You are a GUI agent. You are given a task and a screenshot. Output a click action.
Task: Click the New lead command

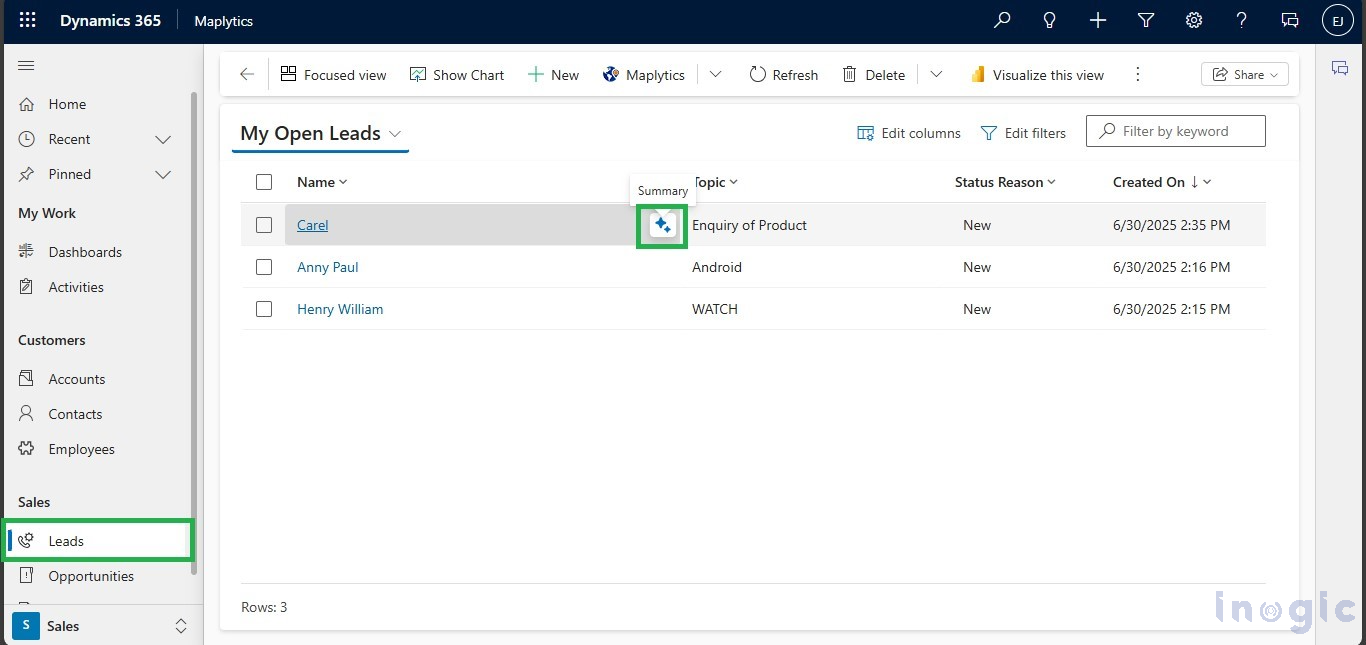pyautogui.click(x=553, y=75)
